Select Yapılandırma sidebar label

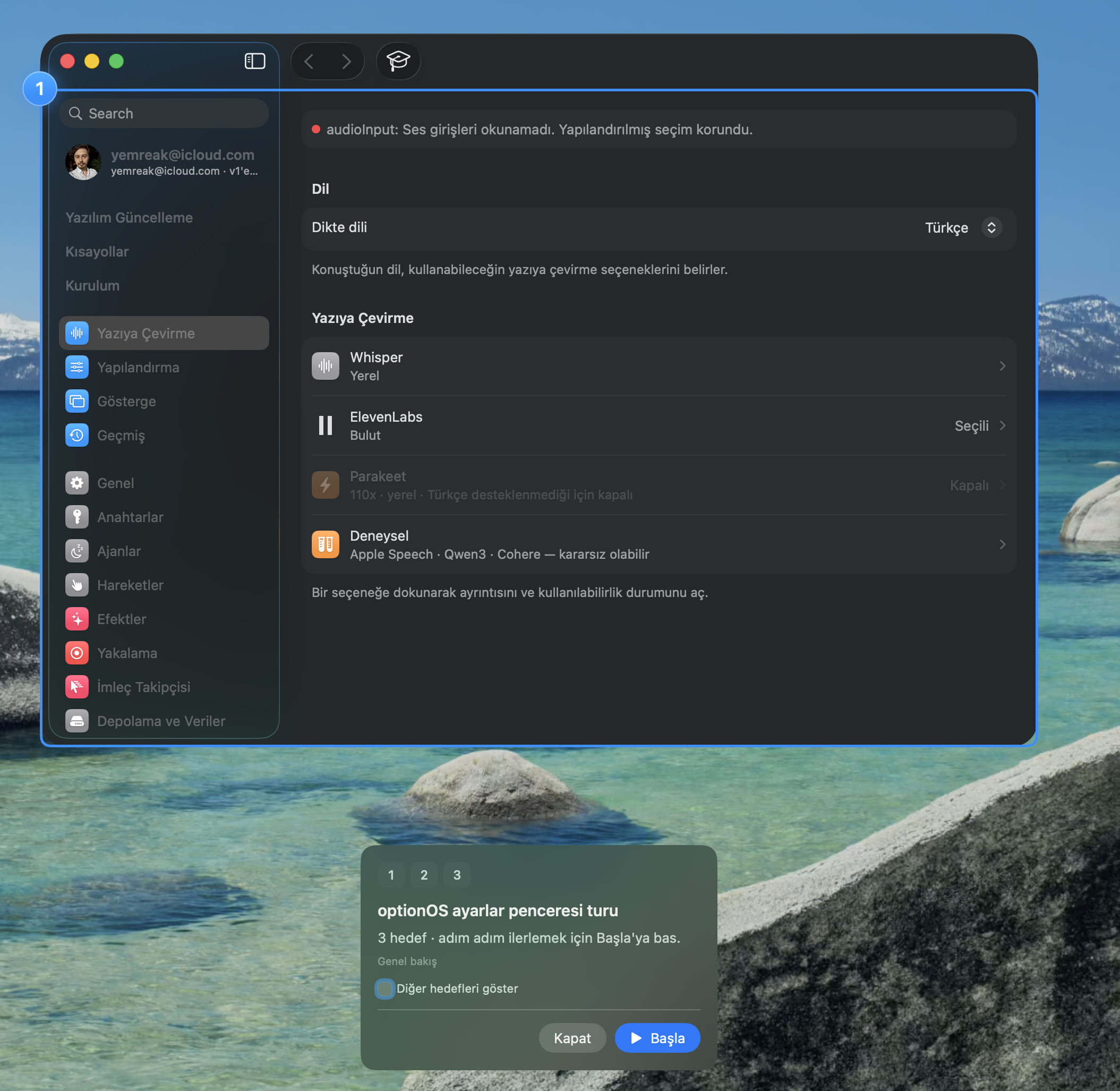point(138,367)
